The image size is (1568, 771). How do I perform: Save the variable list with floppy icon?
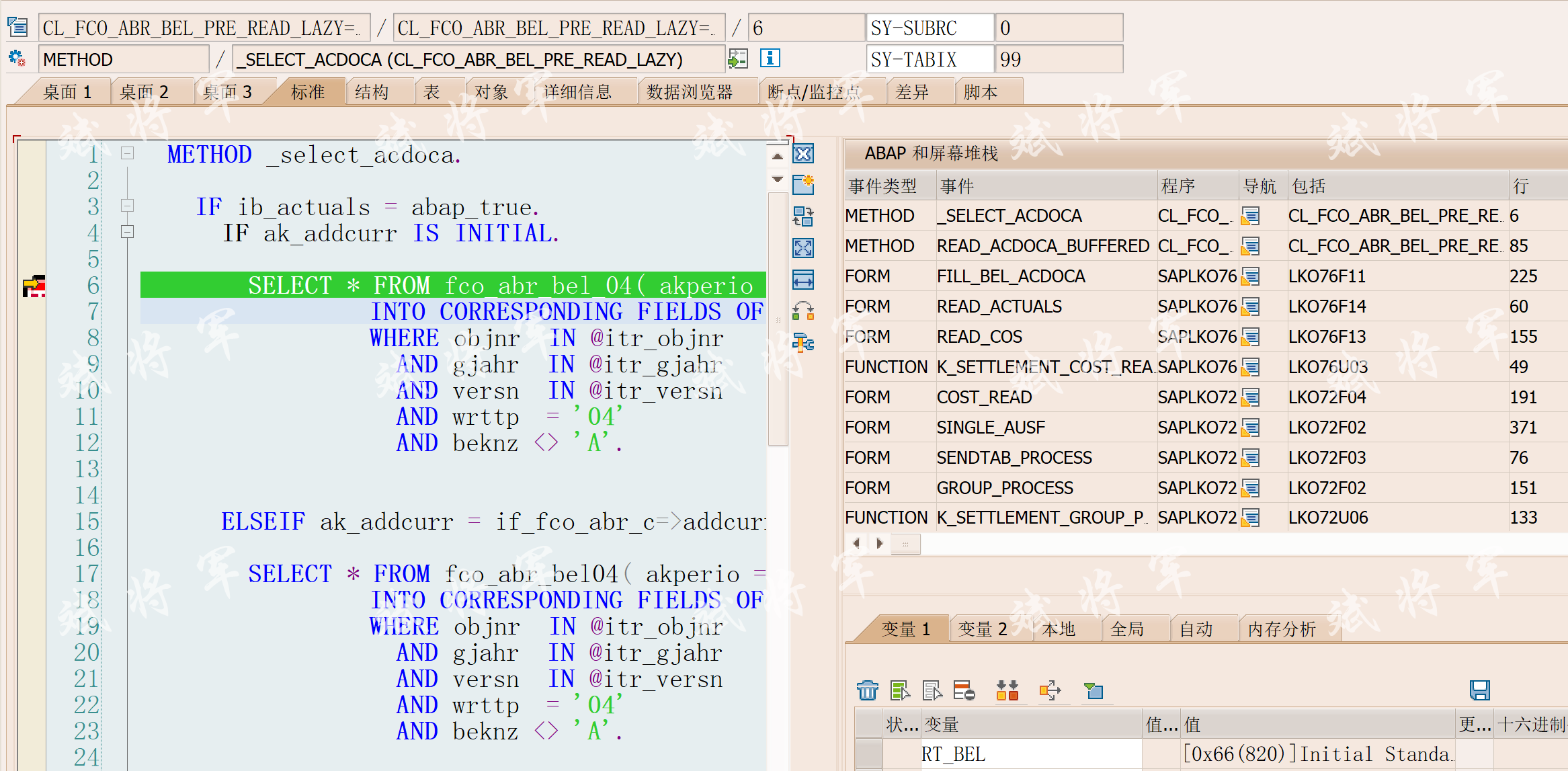[x=1479, y=690]
